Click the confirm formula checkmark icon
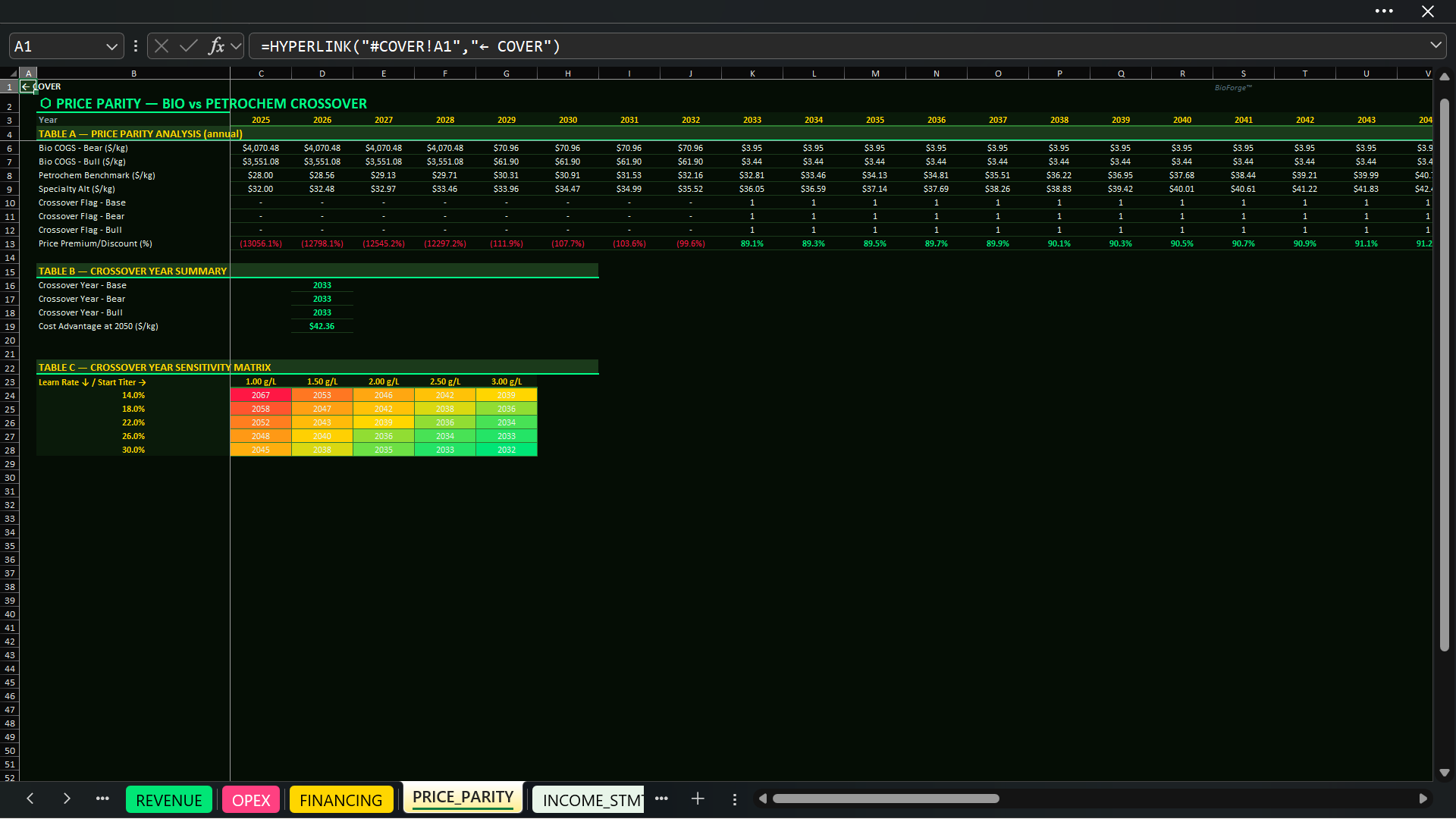 pos(188,46)
